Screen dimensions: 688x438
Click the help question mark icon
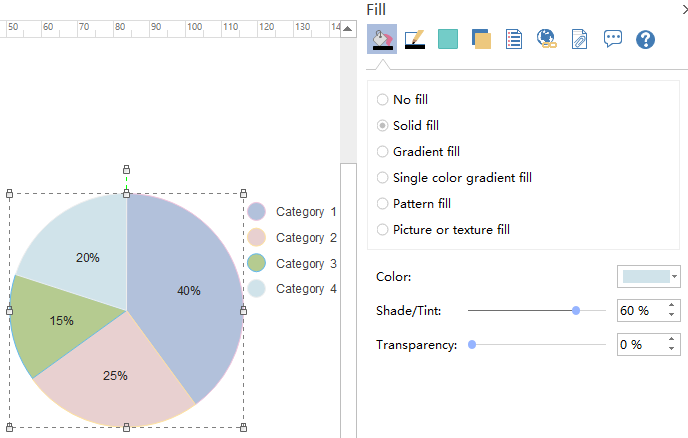[x=645, y=40]
